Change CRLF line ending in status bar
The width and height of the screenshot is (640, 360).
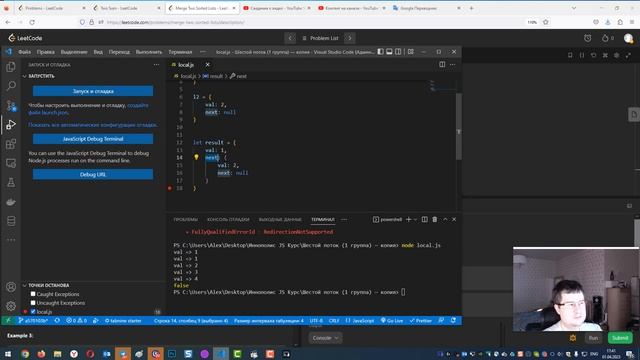[334, 320]
